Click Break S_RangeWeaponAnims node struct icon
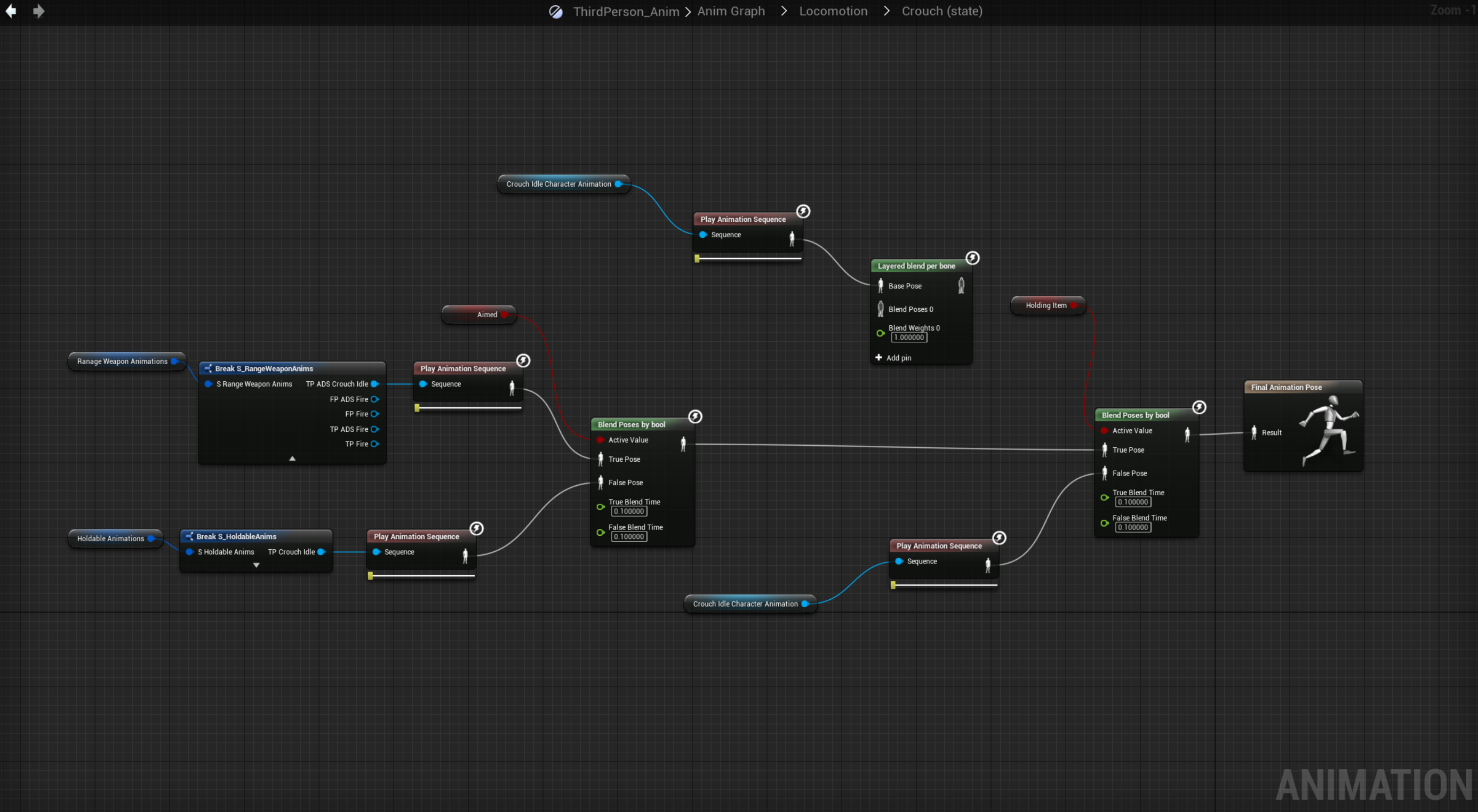The width and height of the screenshot is (1478, 812). [208, 368]
